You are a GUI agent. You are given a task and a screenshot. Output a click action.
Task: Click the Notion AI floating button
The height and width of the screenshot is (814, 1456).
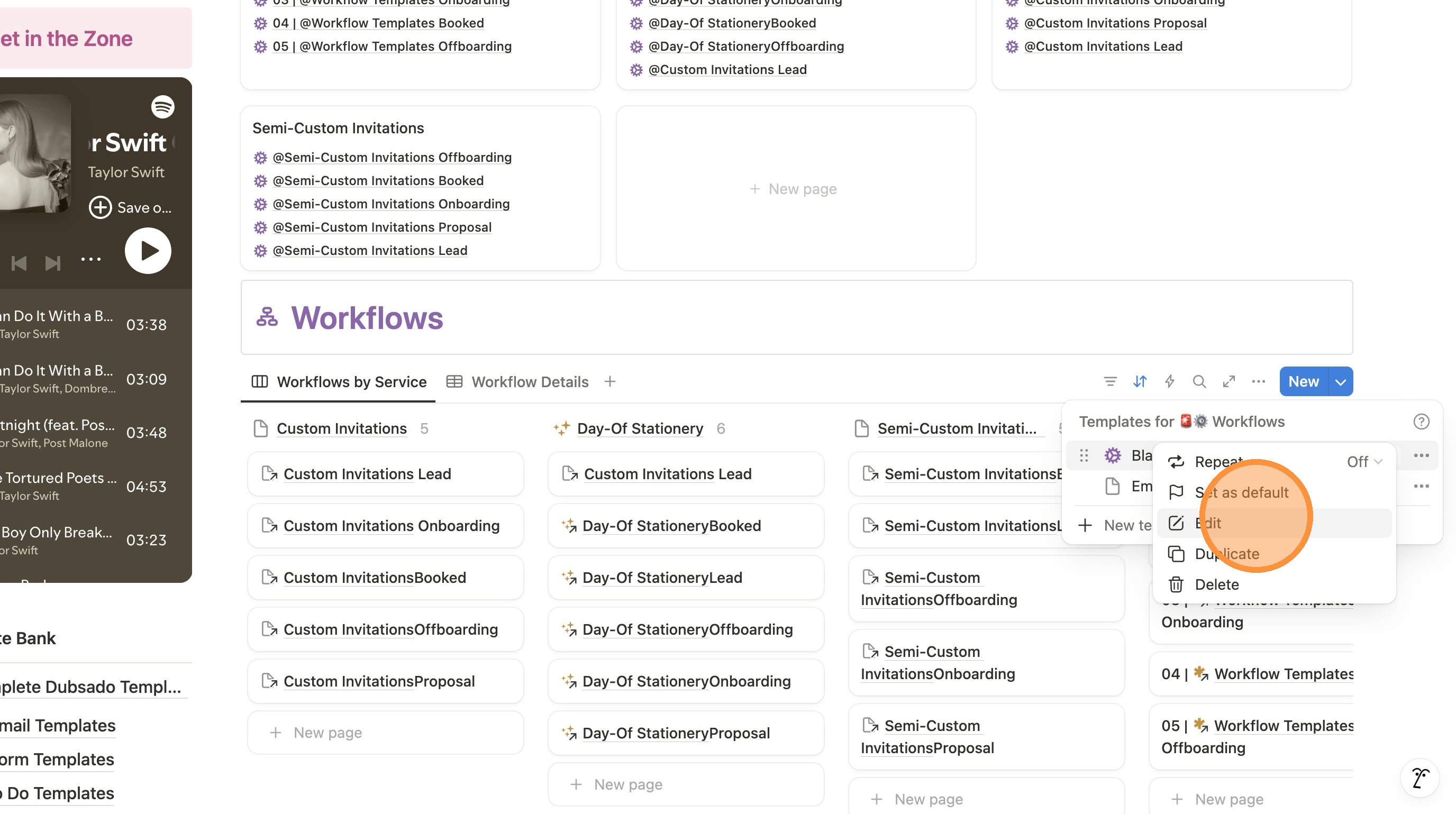point(1420,778)
